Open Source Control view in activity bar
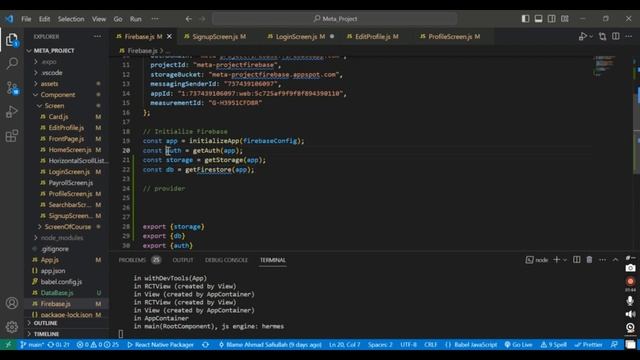The image size is (640, 360). pyautogui.click(x=12, y=87)
